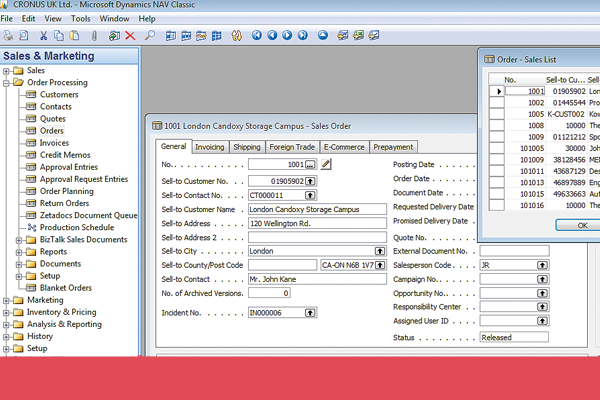Open Invoices in the navigation tree
The image size is (600, 400).
tap(54, 143)
